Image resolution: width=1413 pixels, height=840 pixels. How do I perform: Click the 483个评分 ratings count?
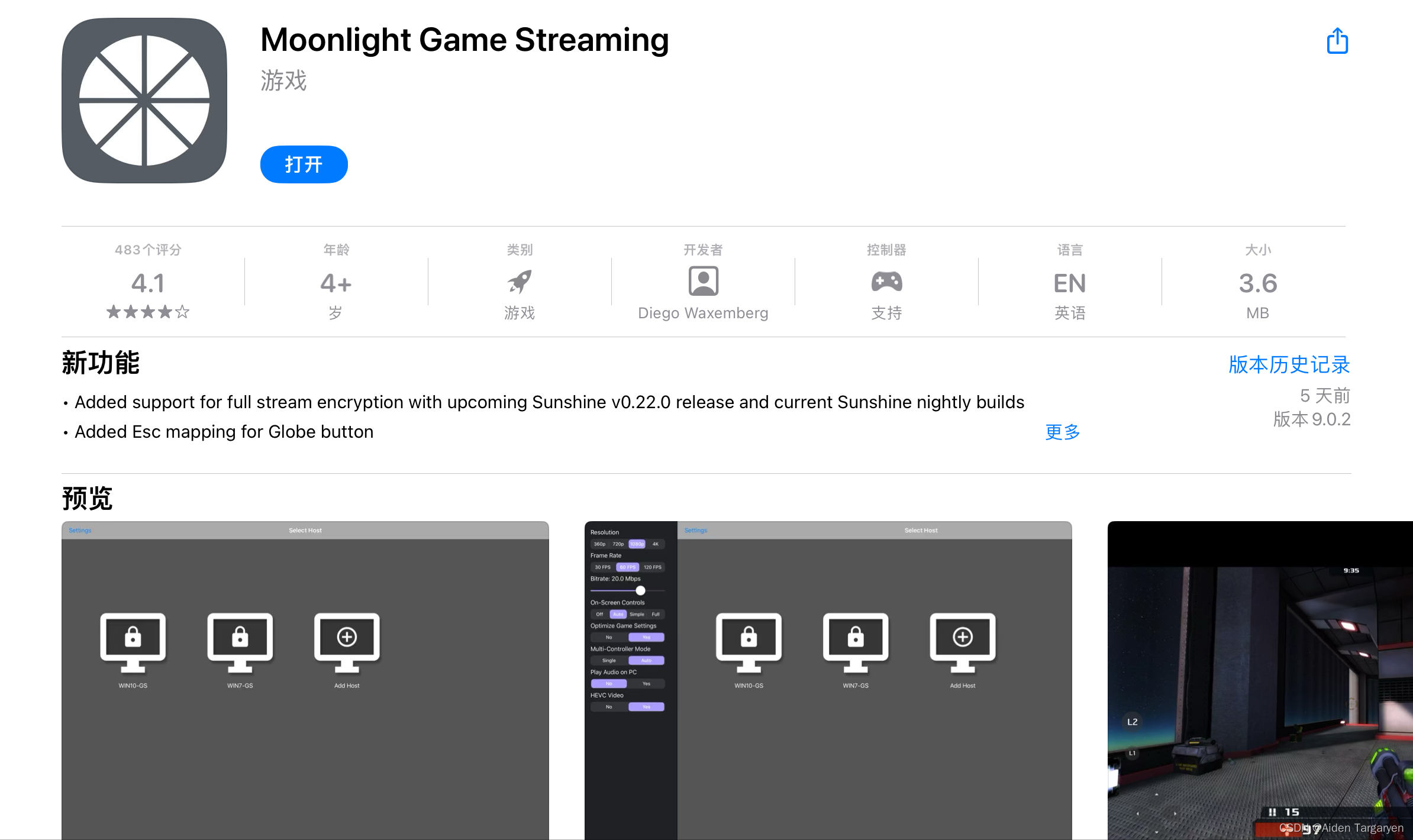[148, 250]
